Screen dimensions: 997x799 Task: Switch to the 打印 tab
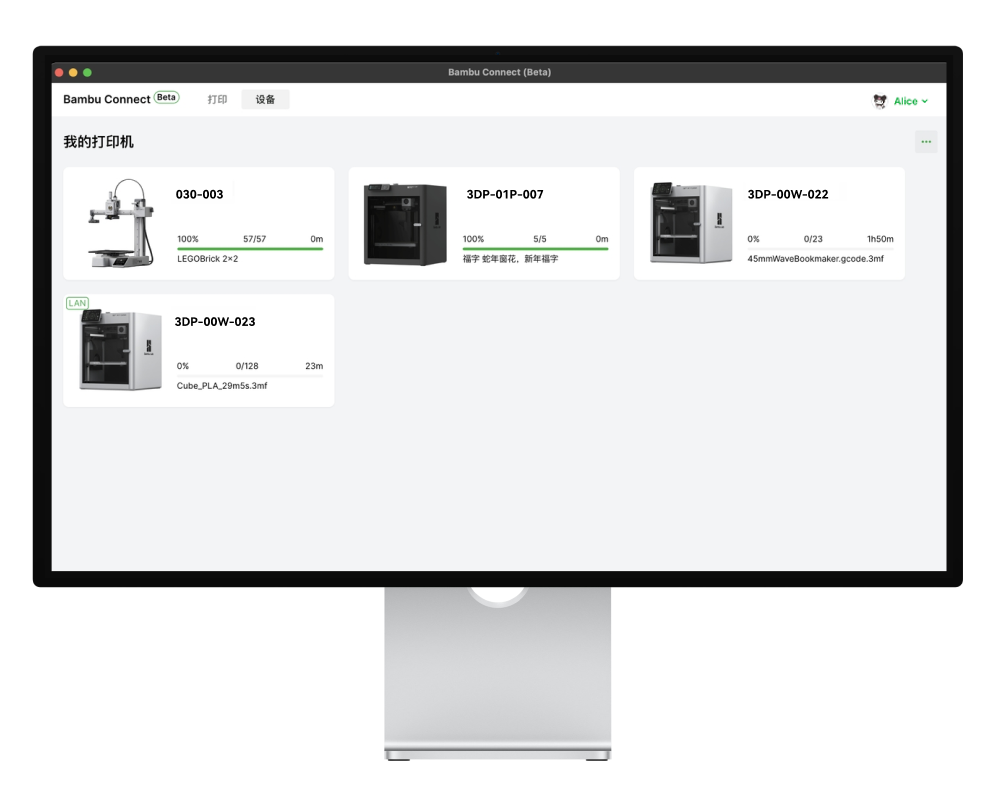tap(217, 99)
